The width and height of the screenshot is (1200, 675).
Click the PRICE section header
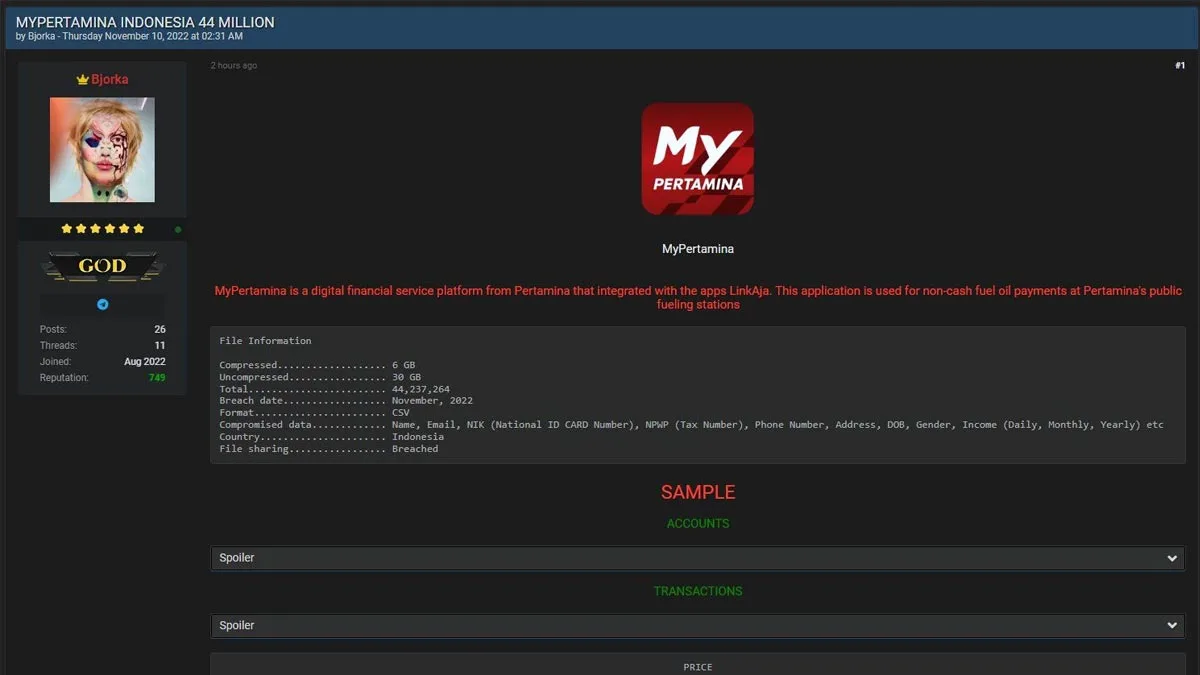coord(697,667)
